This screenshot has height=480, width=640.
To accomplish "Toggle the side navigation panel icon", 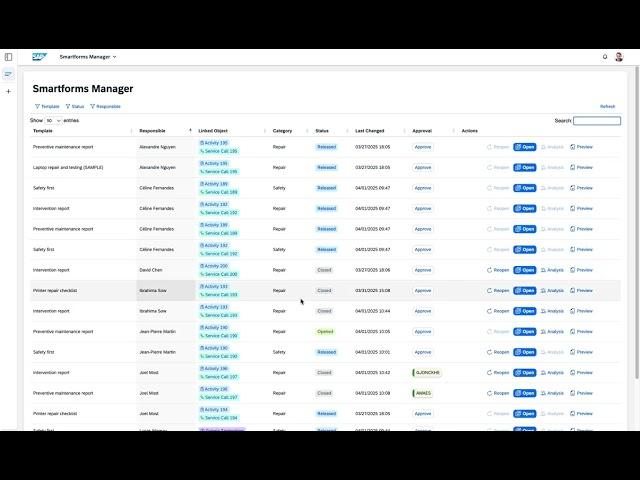I will [9, 57].
